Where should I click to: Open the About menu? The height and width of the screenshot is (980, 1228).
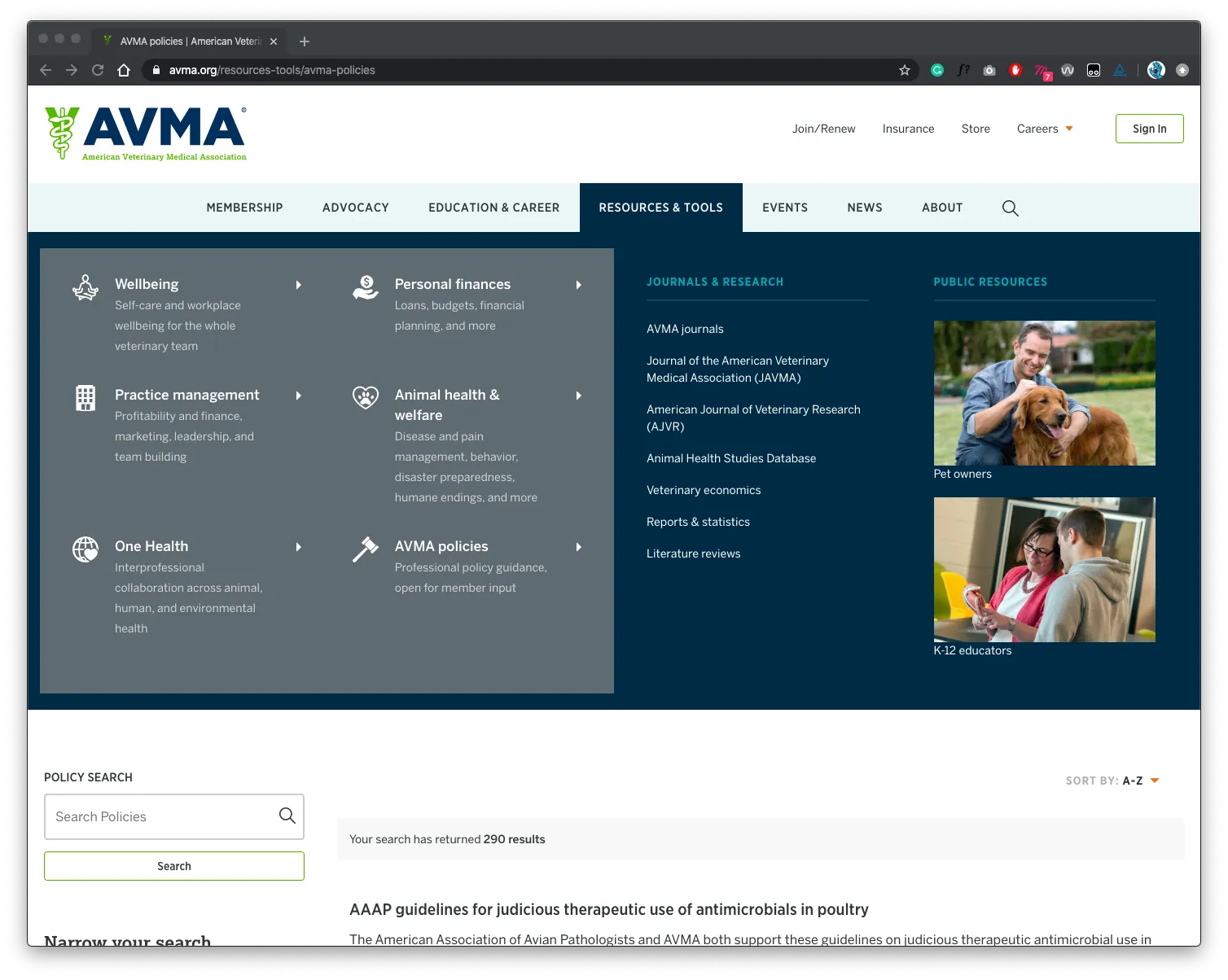pos(942,208)
